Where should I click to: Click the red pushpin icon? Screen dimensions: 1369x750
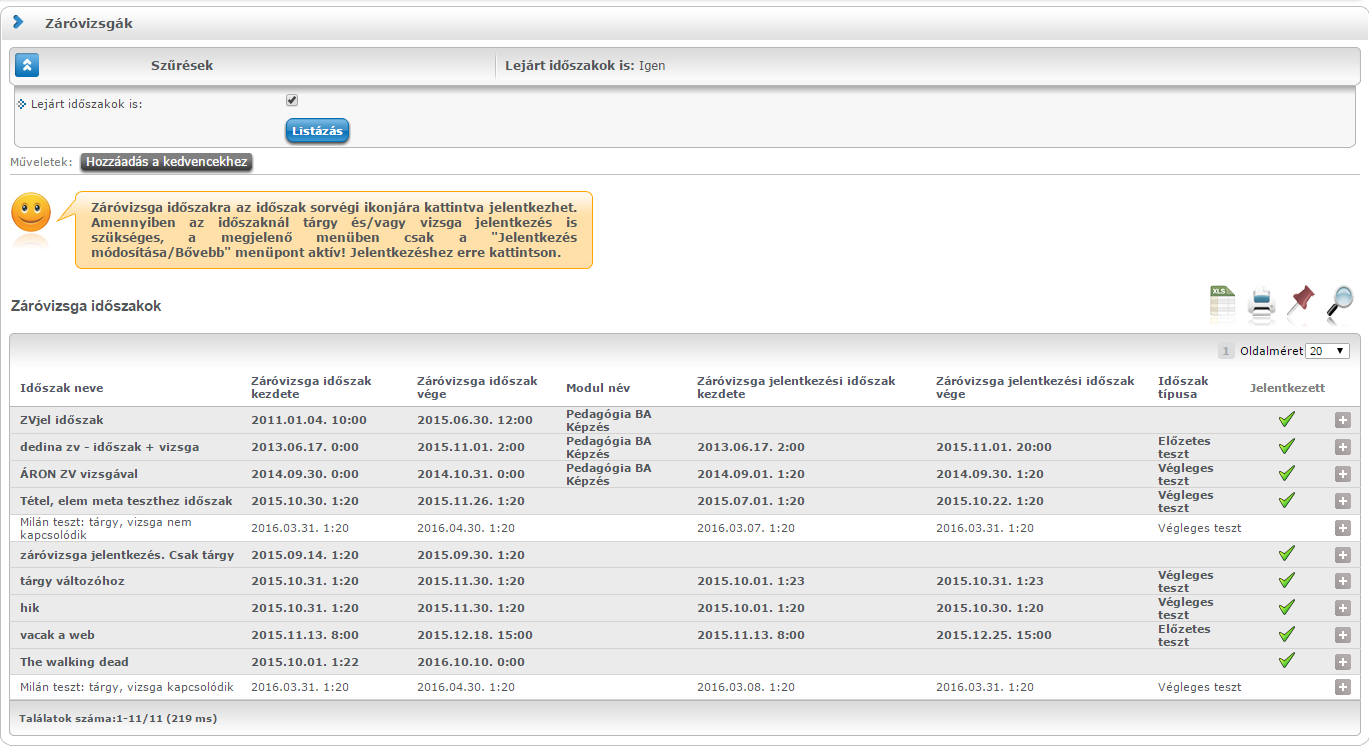pos(1301,302)
